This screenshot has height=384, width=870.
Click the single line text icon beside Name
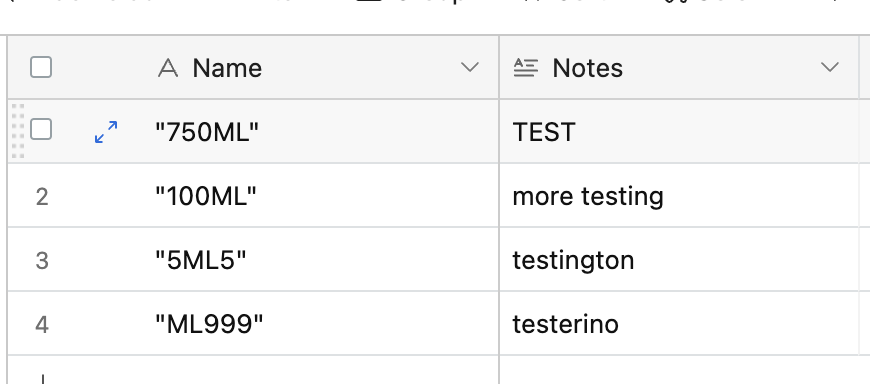168,68
